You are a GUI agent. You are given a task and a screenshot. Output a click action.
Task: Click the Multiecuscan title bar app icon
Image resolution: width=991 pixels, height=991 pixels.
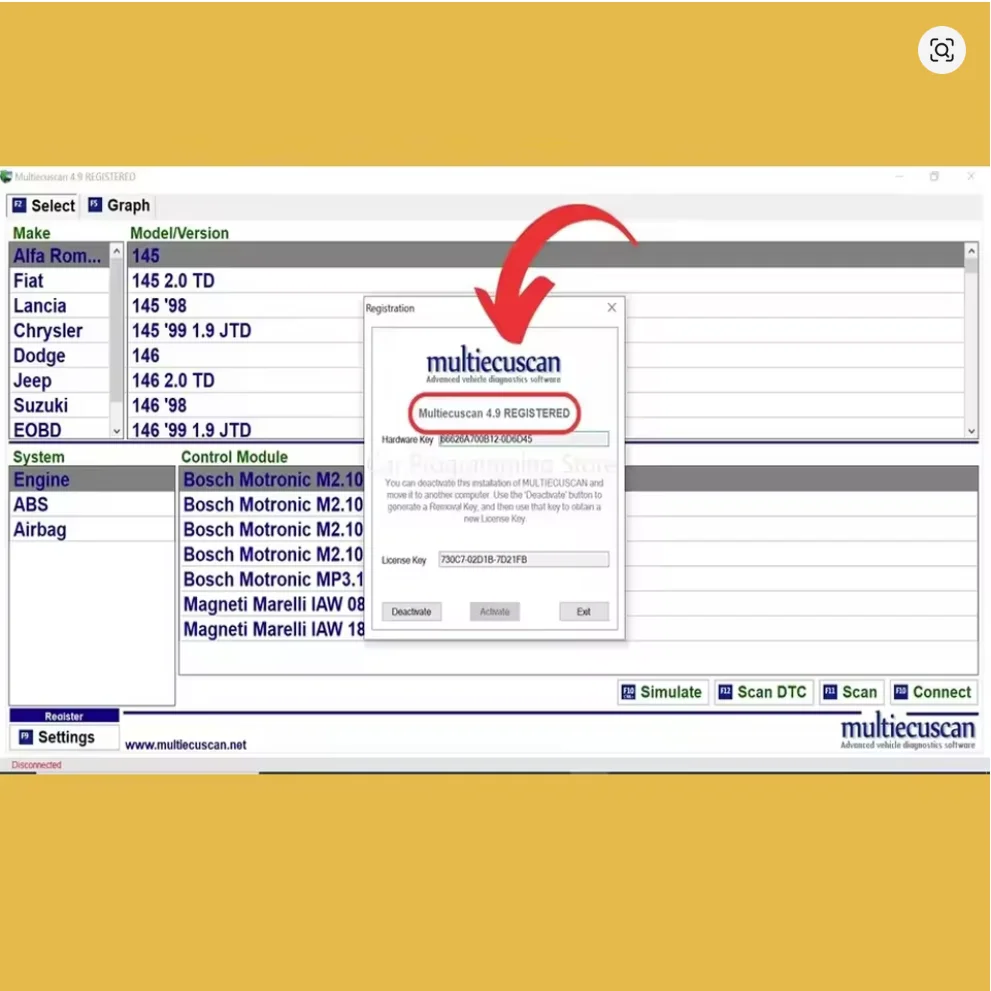pyautogui.click(x=6, y=176)
